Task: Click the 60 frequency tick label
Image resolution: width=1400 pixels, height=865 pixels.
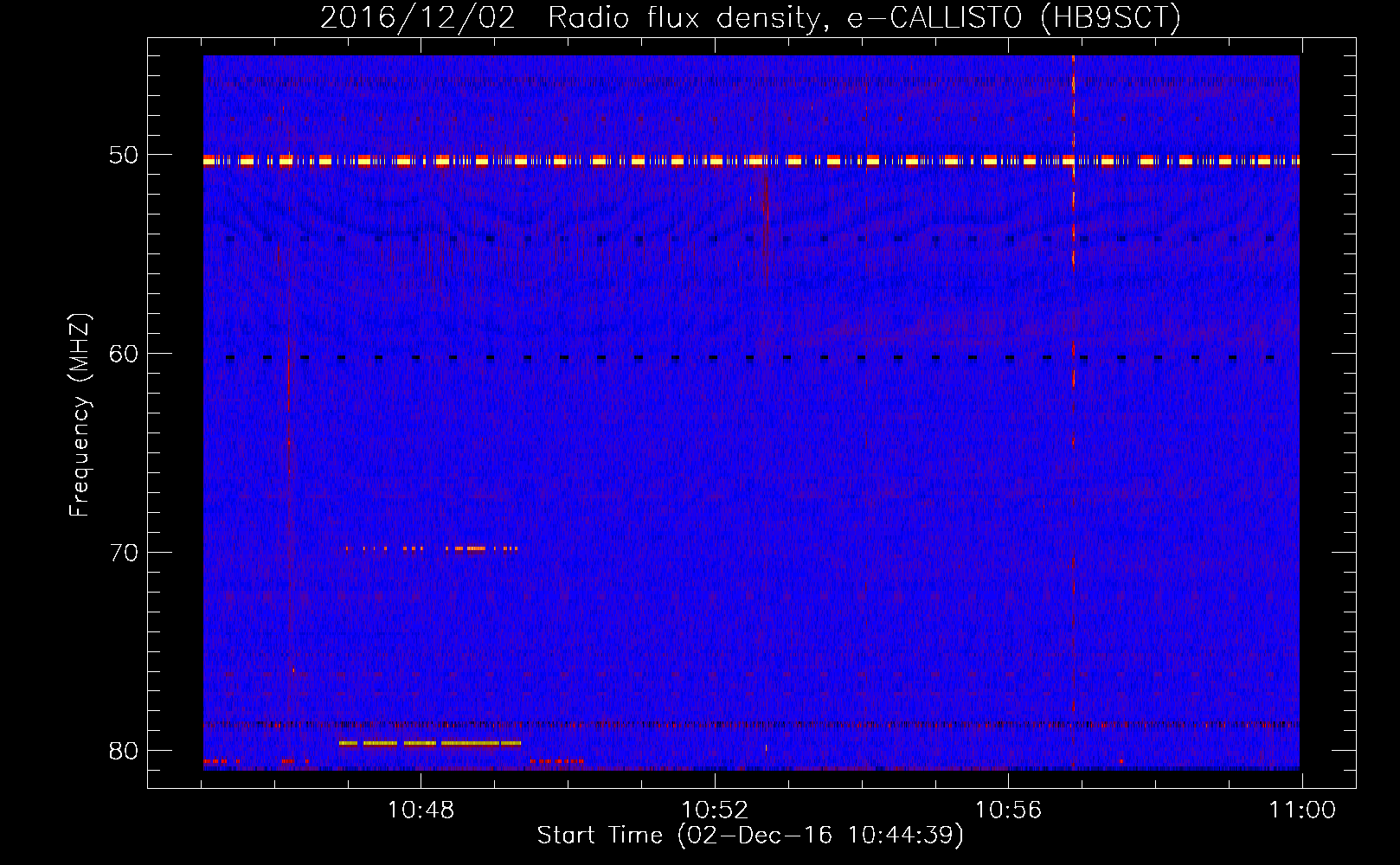Action: point(124,354)
